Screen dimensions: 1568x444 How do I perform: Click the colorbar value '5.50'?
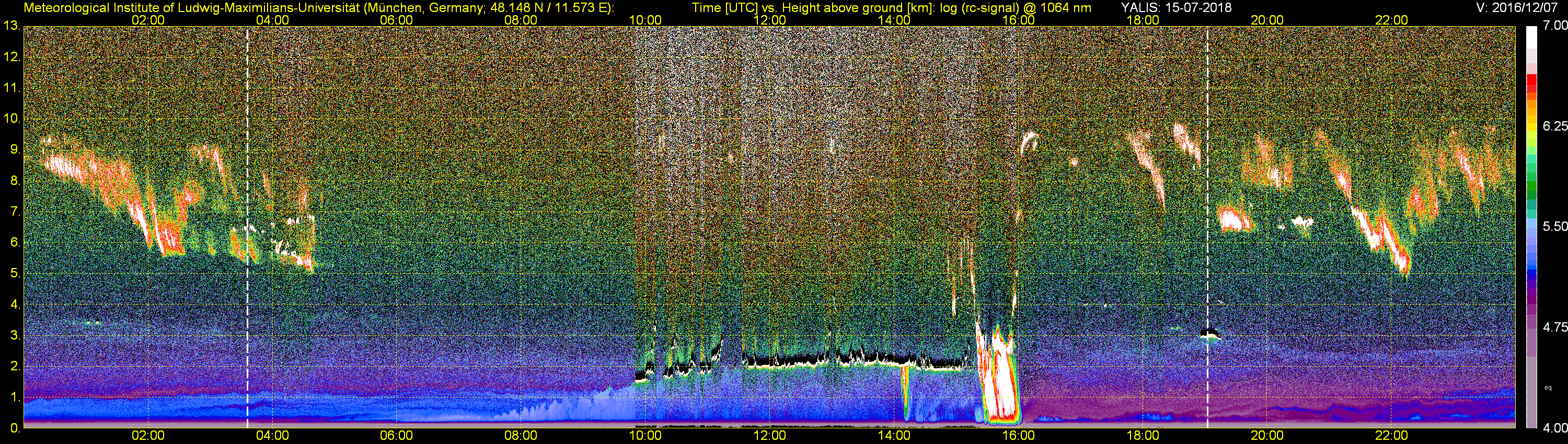point(1555,226)
